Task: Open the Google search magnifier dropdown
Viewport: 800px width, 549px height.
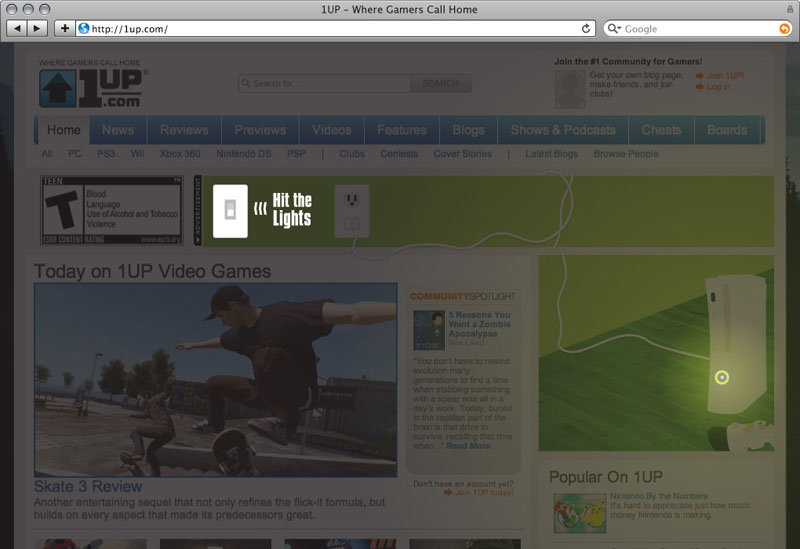Action: tap(613, 29)
